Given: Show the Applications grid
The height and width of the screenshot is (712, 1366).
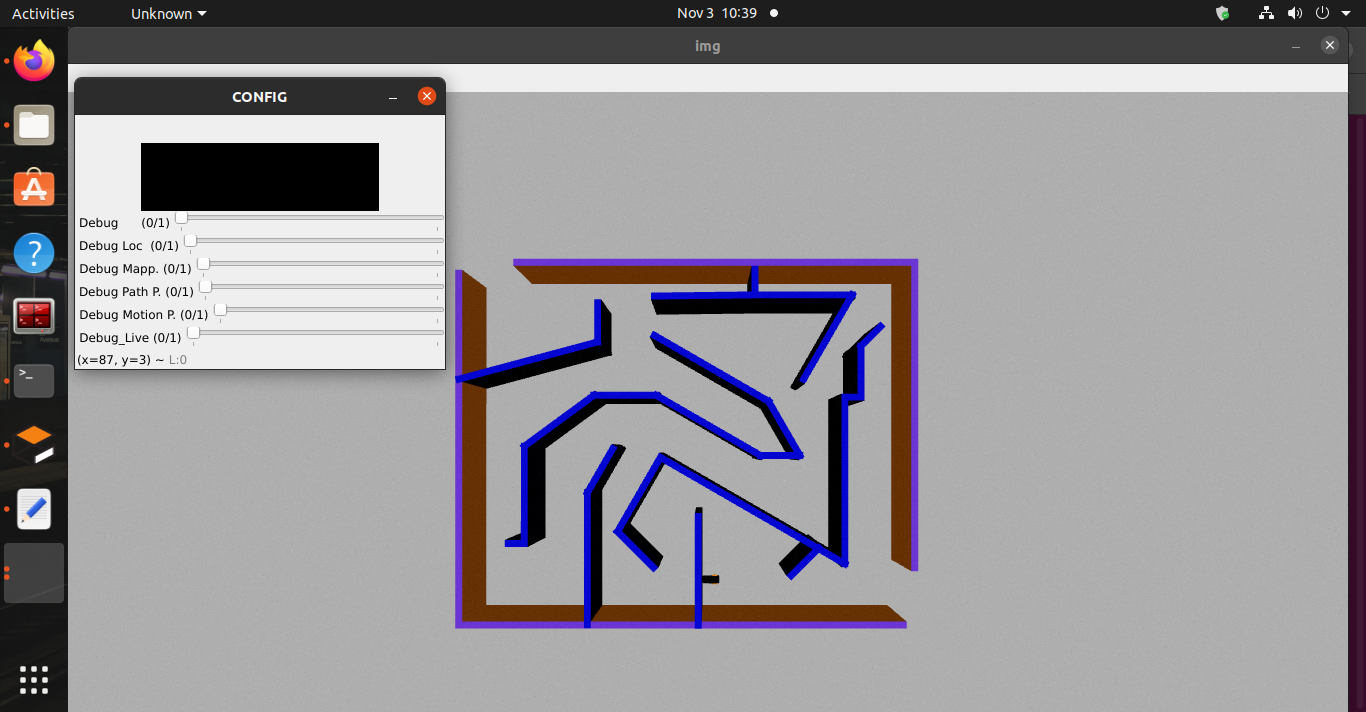Looking at the screenshot, I should [33, 680].
